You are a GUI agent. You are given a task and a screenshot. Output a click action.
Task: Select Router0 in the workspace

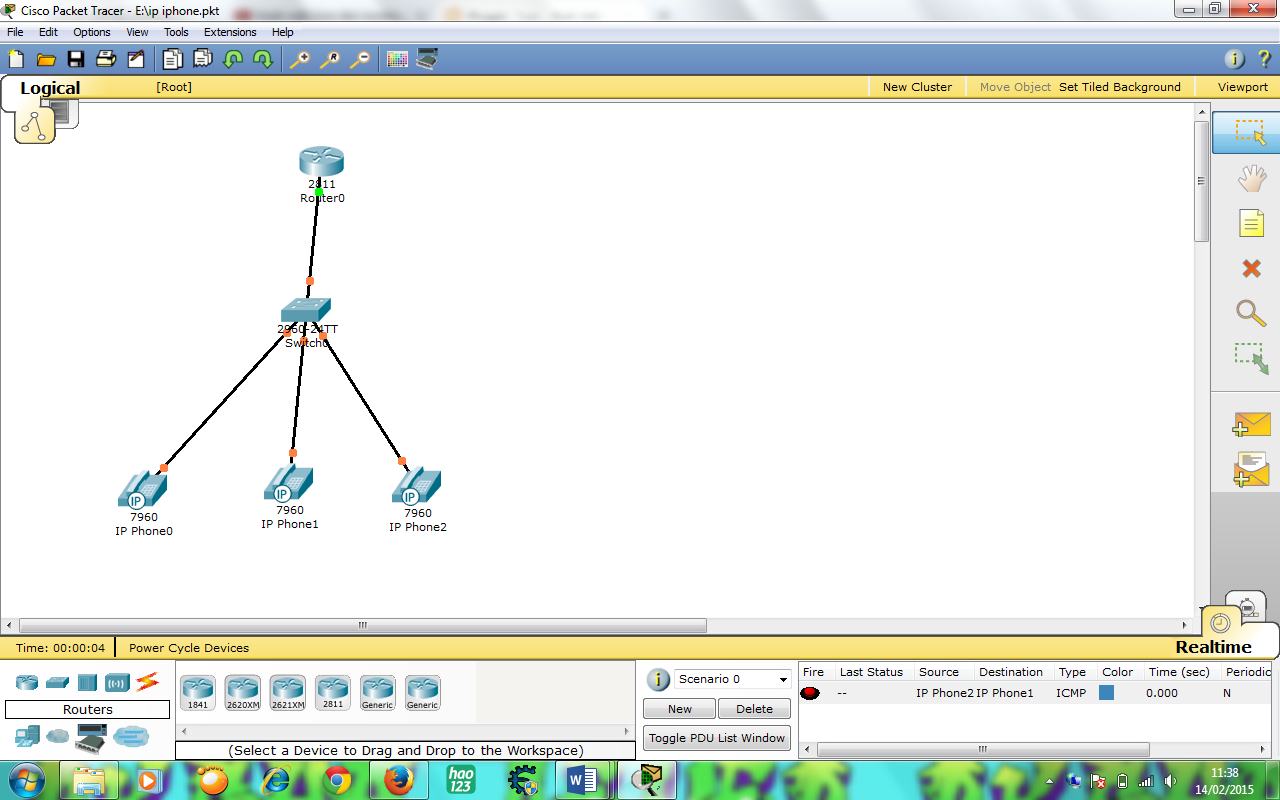click(321, 163)
